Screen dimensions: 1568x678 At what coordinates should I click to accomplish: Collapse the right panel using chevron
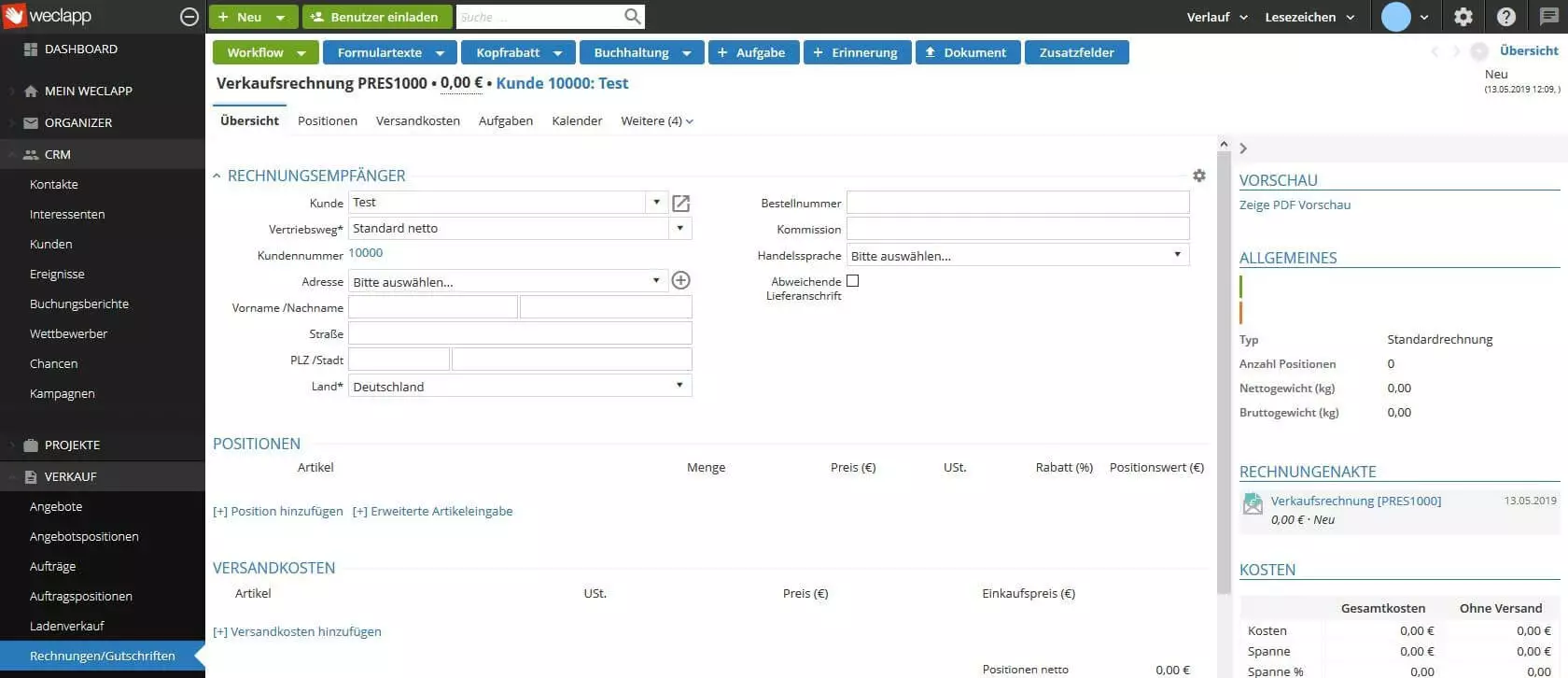point(1243,148)
